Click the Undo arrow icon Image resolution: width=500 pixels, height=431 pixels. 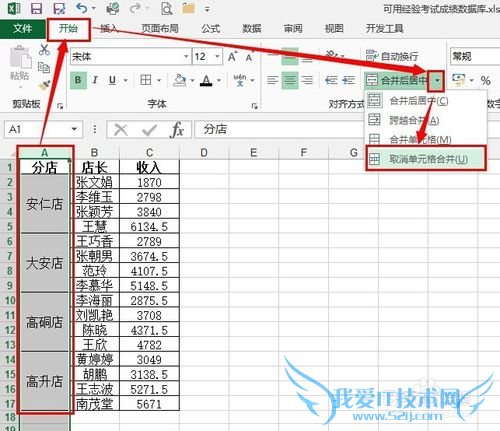coord(82,8)
